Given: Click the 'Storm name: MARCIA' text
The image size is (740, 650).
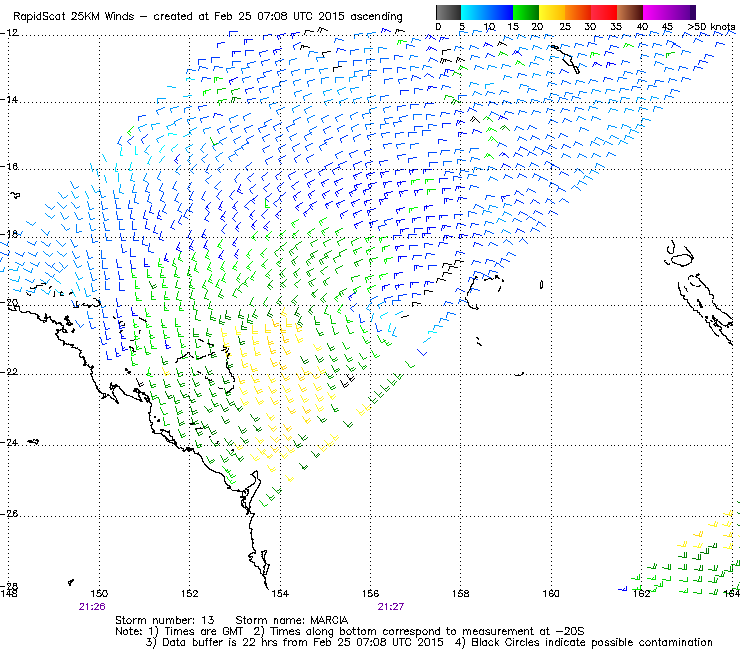Looking at the screenshot, I should [x=292, y=620].
